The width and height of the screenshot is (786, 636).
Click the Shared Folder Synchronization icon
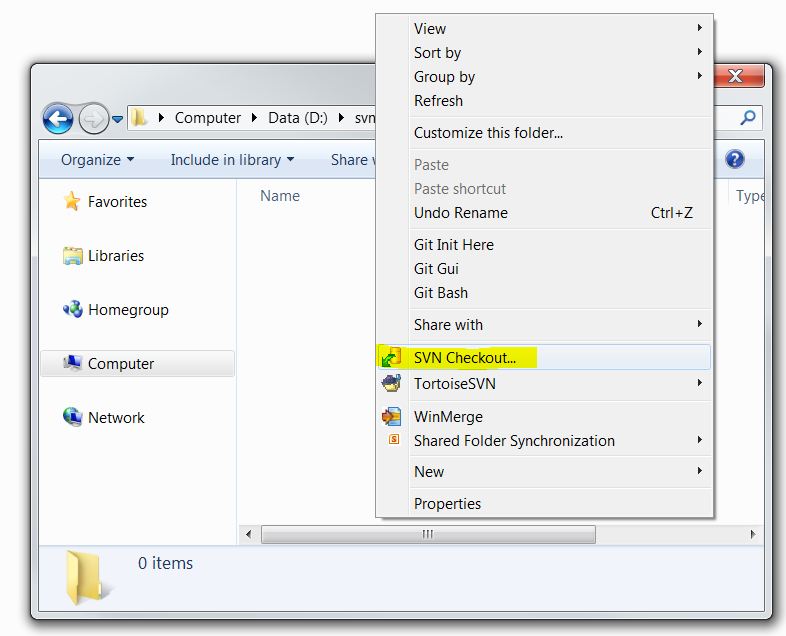click(394, 440)
